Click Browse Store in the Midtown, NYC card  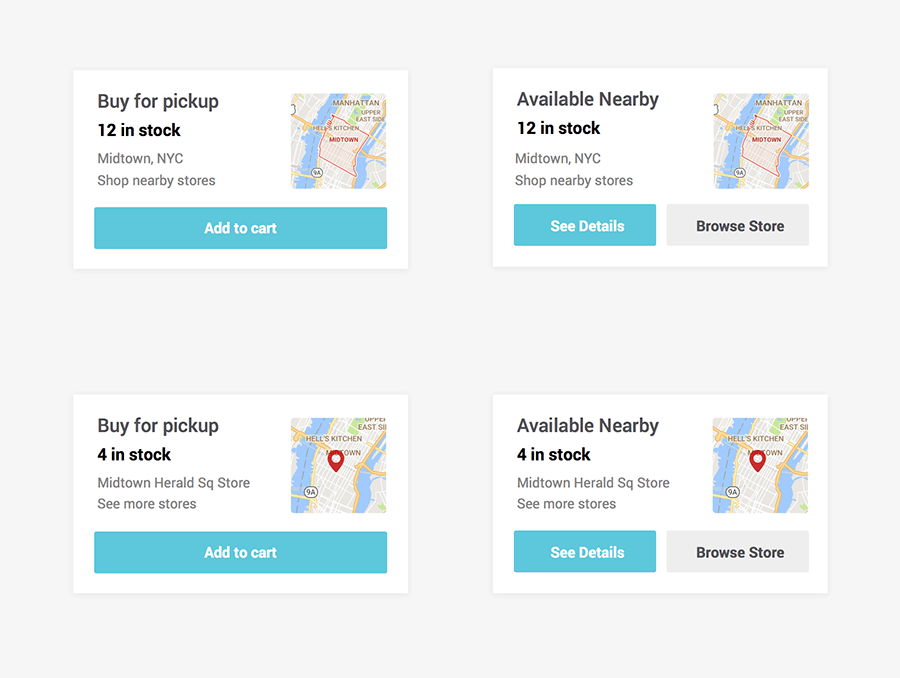(738, 225)
